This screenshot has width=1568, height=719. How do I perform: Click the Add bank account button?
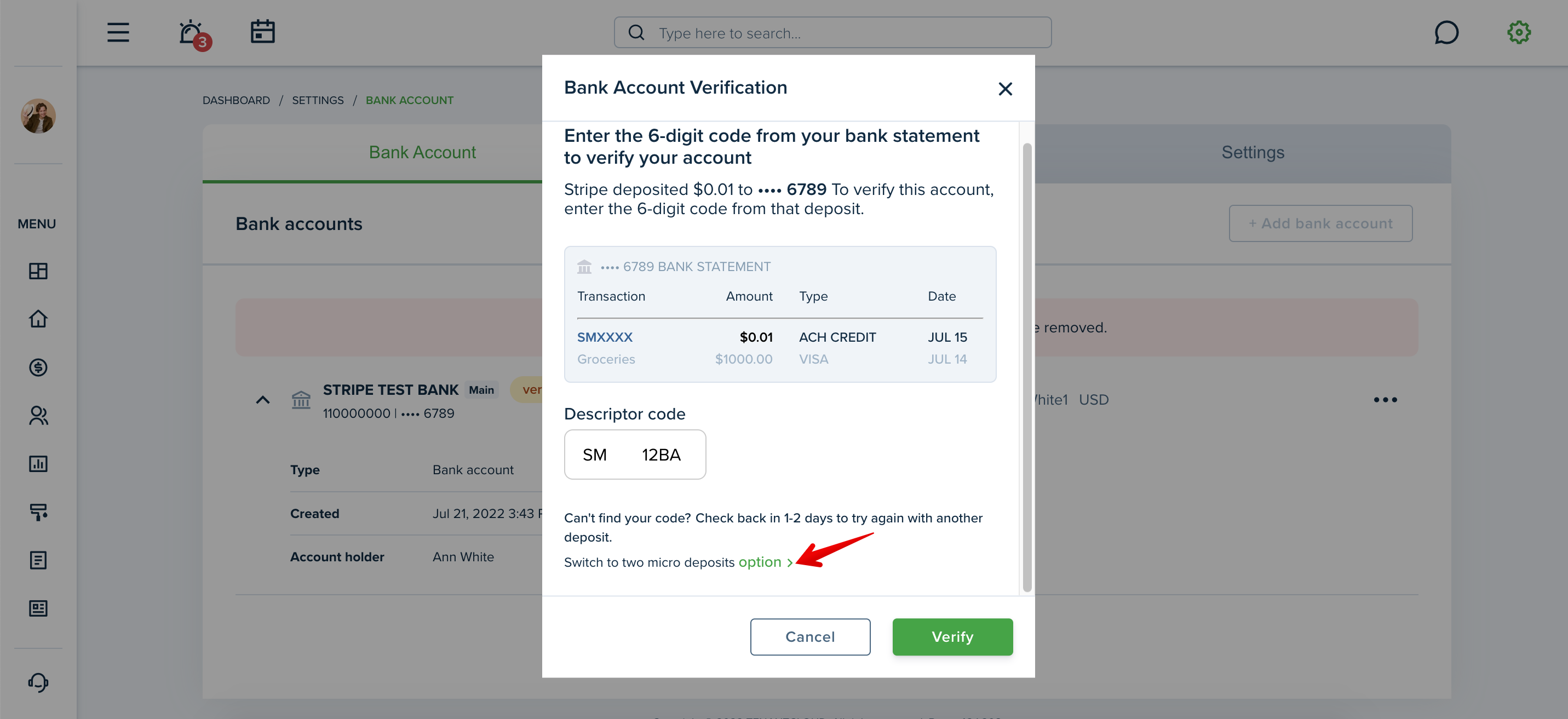point(1320,223)
